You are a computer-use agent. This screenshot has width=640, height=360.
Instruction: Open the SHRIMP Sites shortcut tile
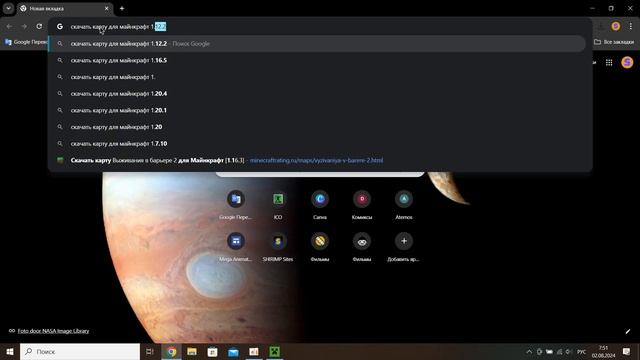[278, 247]
